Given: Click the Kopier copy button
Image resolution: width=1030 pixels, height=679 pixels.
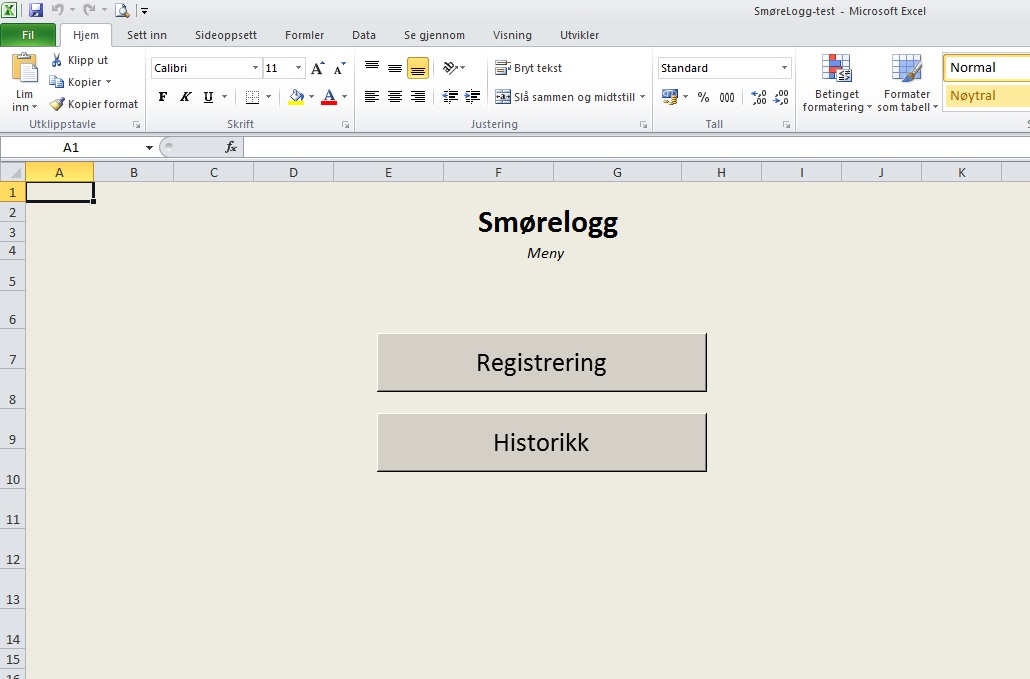Looking at the screenshot, I should click(x=76, y=82).
